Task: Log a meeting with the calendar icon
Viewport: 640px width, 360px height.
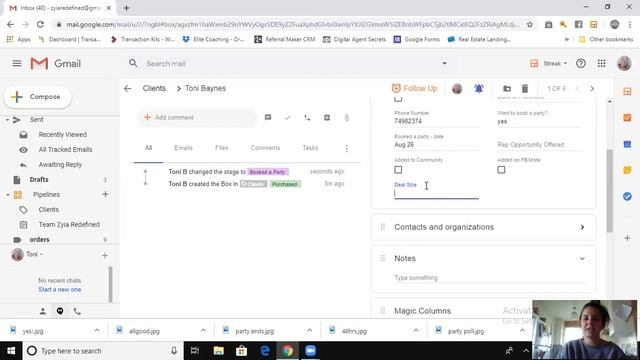Action: [327, 118]
